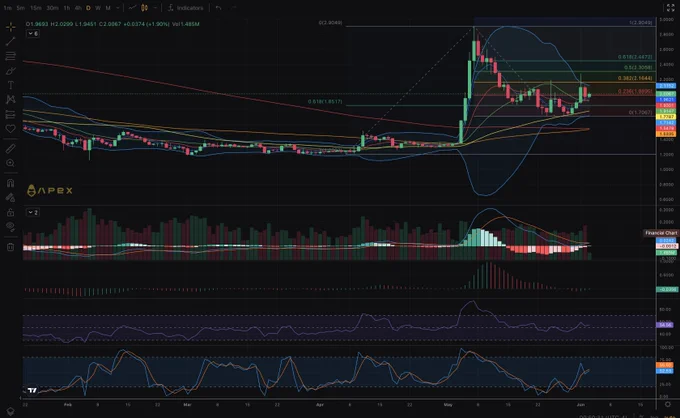Select the daily D timeframe
The image size is (680, 418).
(88, 8)
